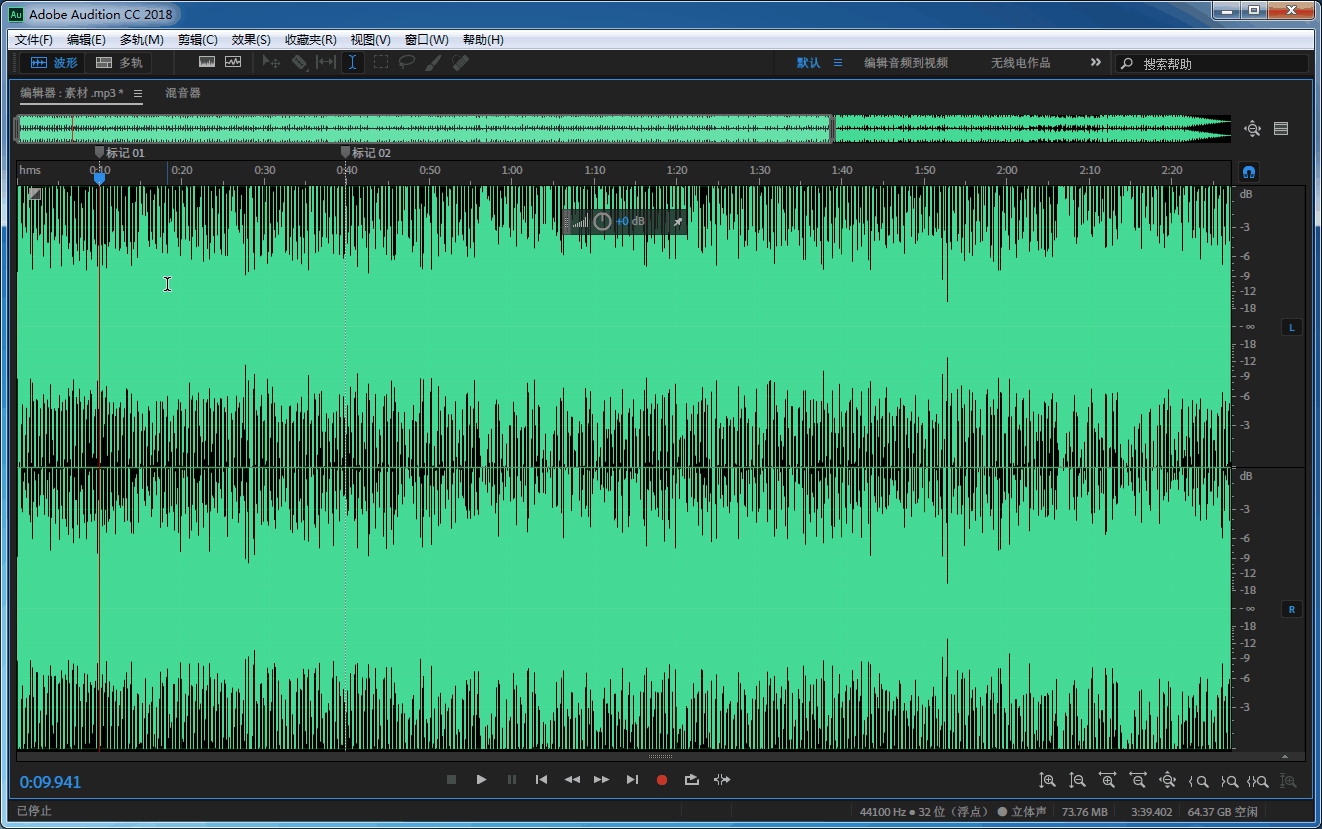Image resolution: width=1322 pixels, height=829 pixels.
Task: Select the 编辑器: 素材.mp3 tab
Action: tap(72, 93)
